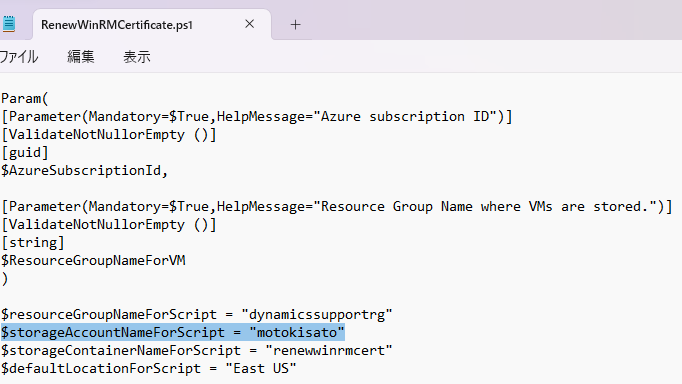Click the Param( line
Screen dimensions: 682x384
(24, 98)
